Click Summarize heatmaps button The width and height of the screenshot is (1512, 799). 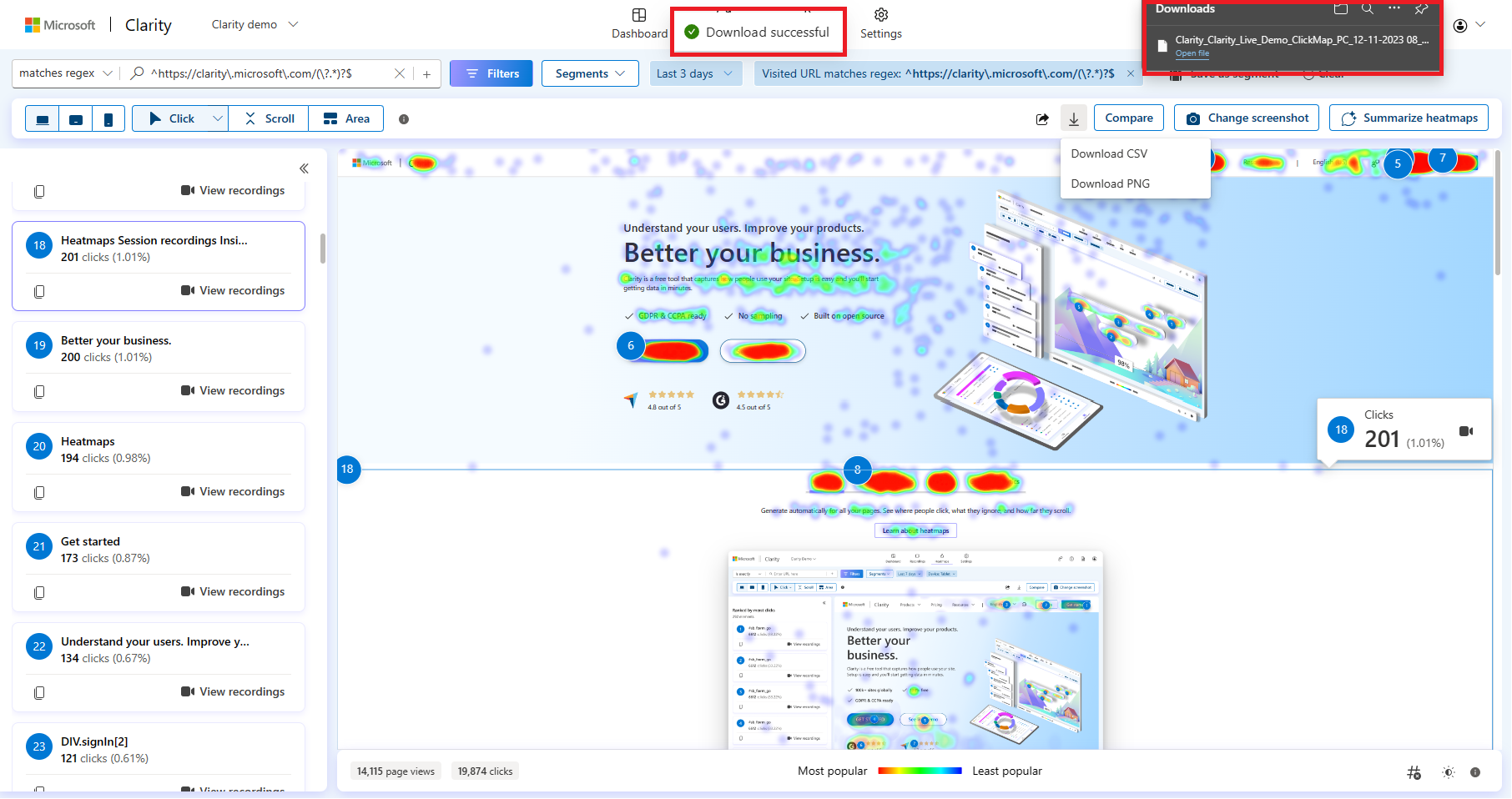1409,118
